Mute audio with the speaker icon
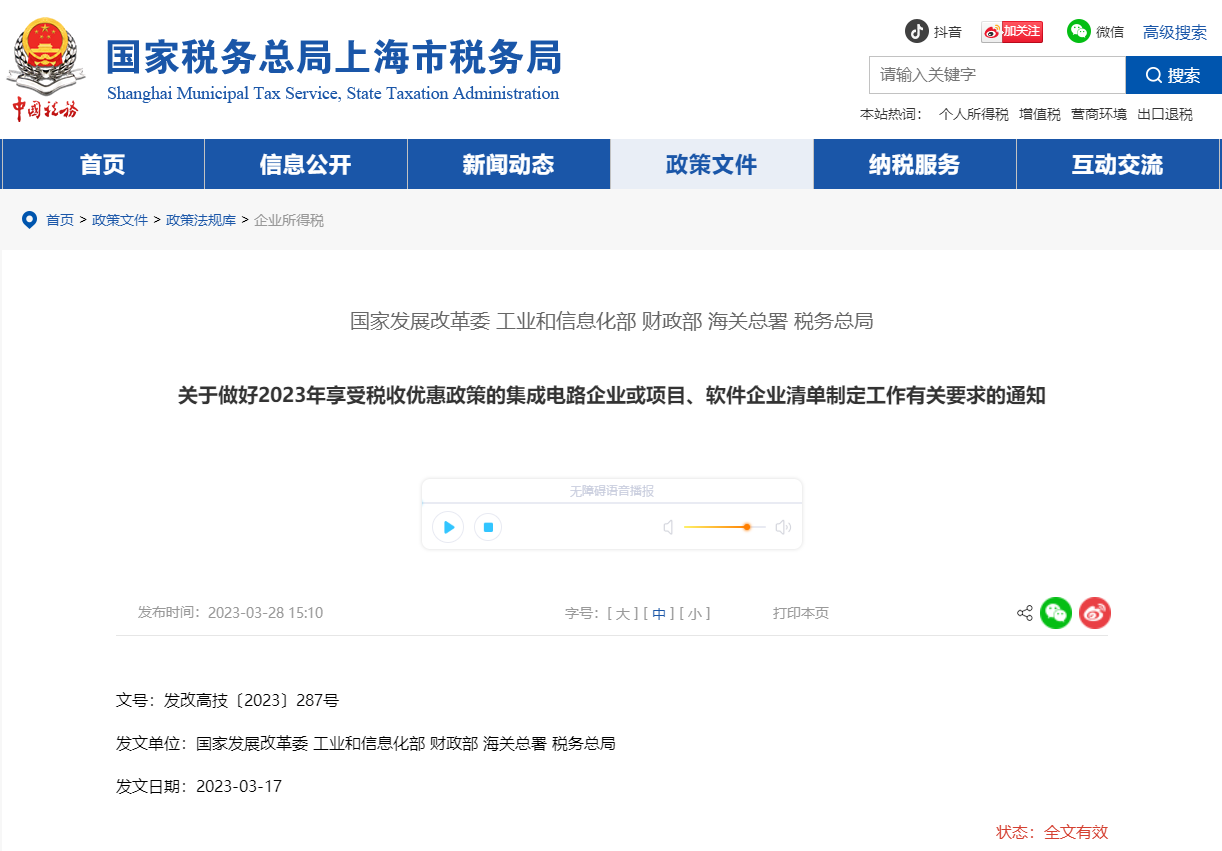Viewport: 1222px width, 851px height. [x=667, y=527]
